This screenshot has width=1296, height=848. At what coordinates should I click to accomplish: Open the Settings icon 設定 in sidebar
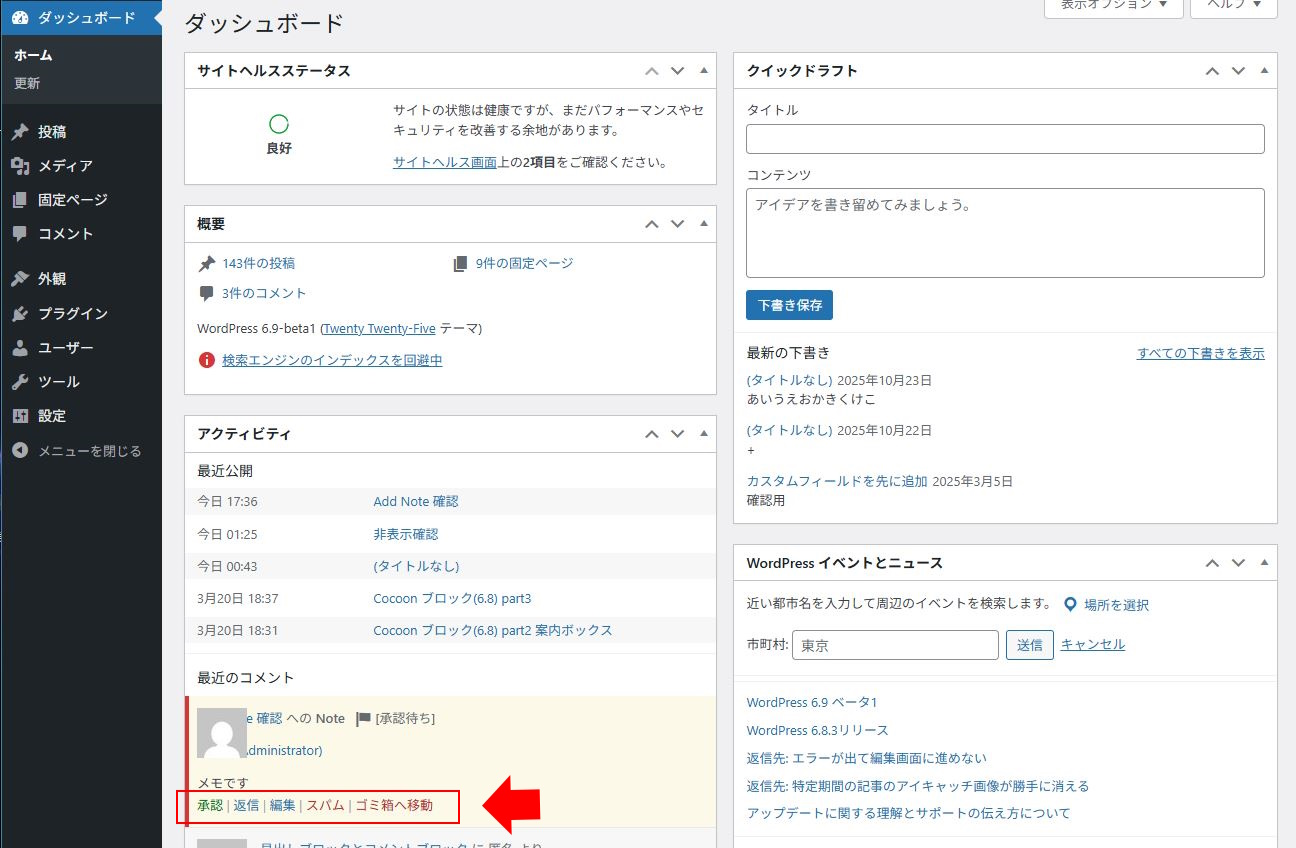pos(20,416)
